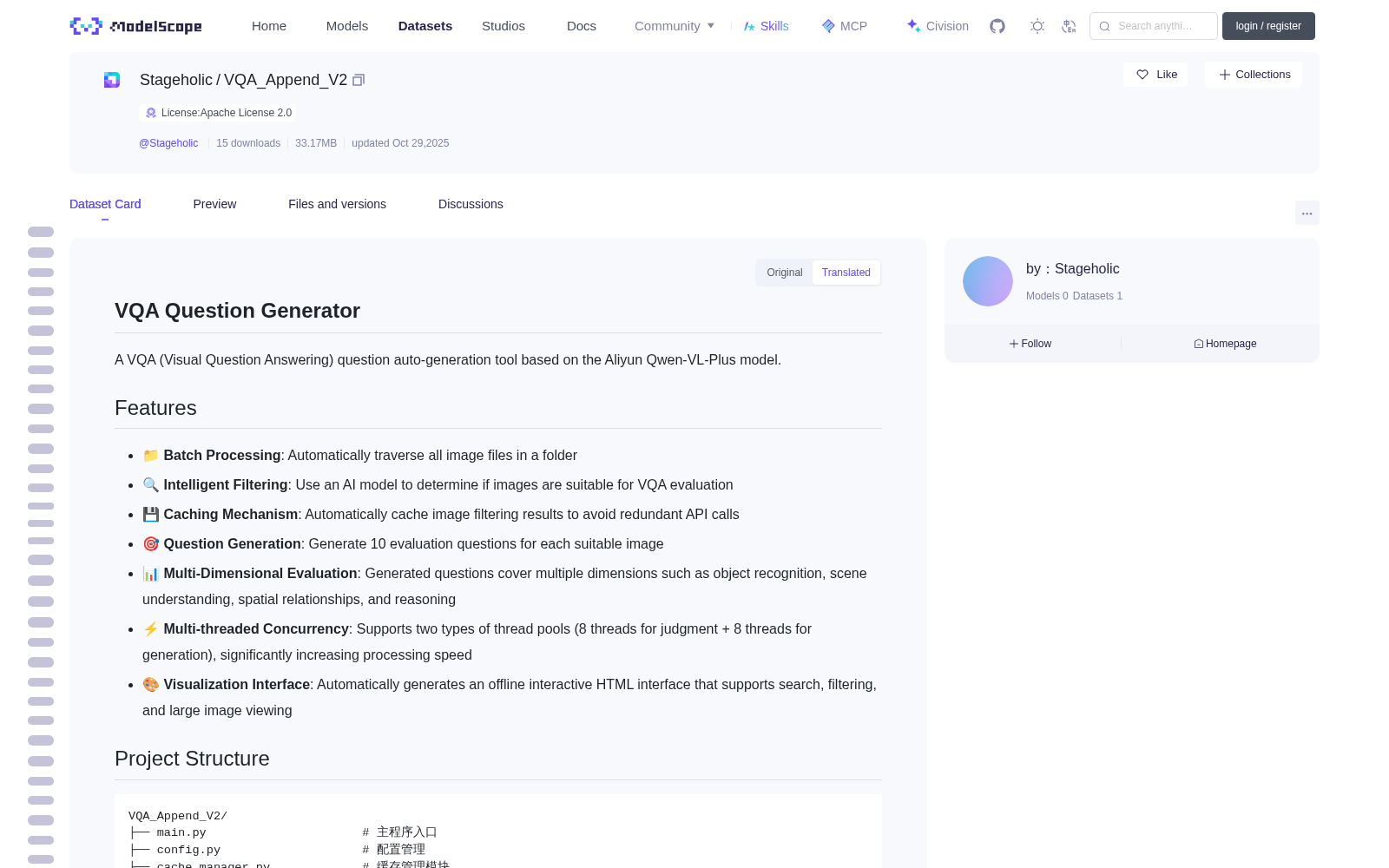Click the '15 downloads' text
The width and height of the screenshot is (1389, 868).
pyautogui.click(x=248, y=143)
